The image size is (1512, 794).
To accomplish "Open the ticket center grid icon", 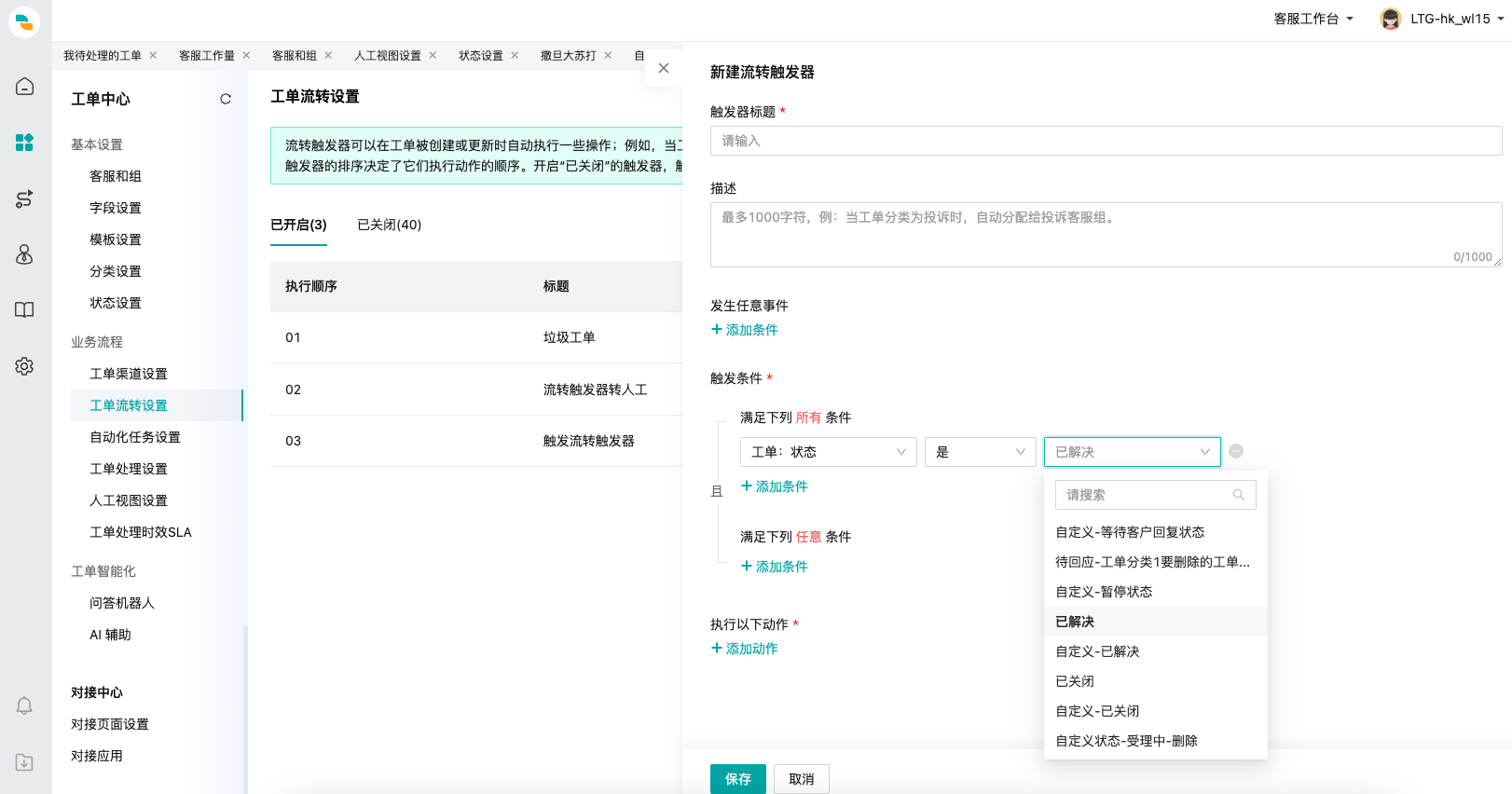I will tap(25, 142).
